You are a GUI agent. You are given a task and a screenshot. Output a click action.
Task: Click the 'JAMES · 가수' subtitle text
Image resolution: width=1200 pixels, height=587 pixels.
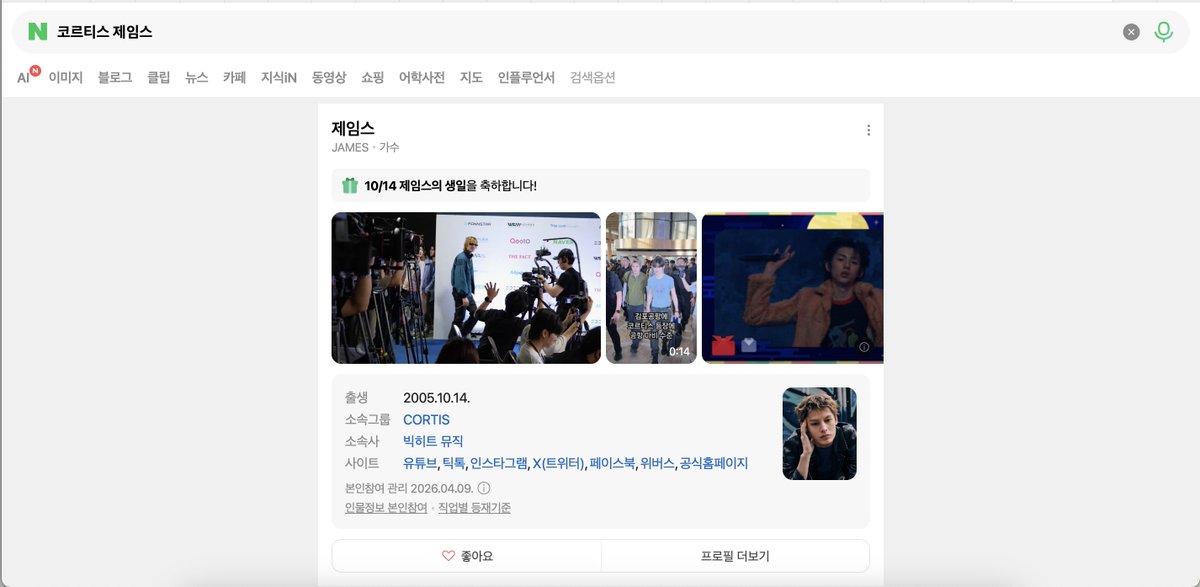365,148
